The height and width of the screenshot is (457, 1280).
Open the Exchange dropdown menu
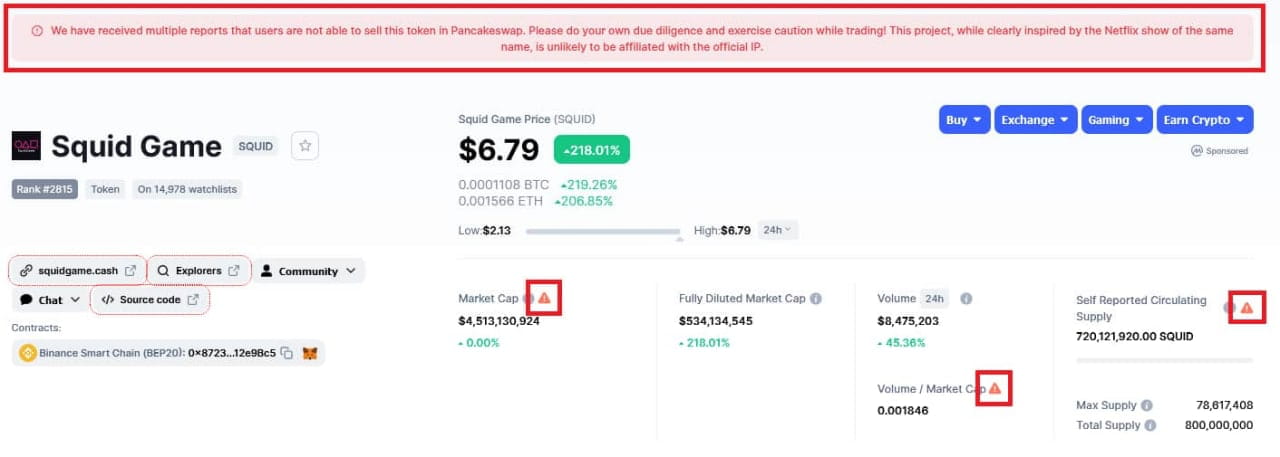coord(1035,120)
